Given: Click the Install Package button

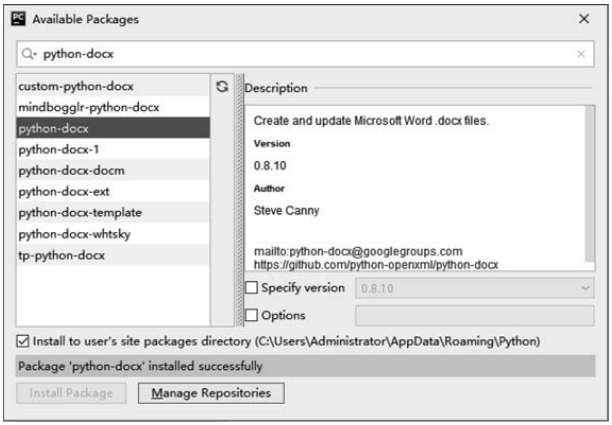Looking at the screenshot, I should pyautogui.click(x=72, y=393).
